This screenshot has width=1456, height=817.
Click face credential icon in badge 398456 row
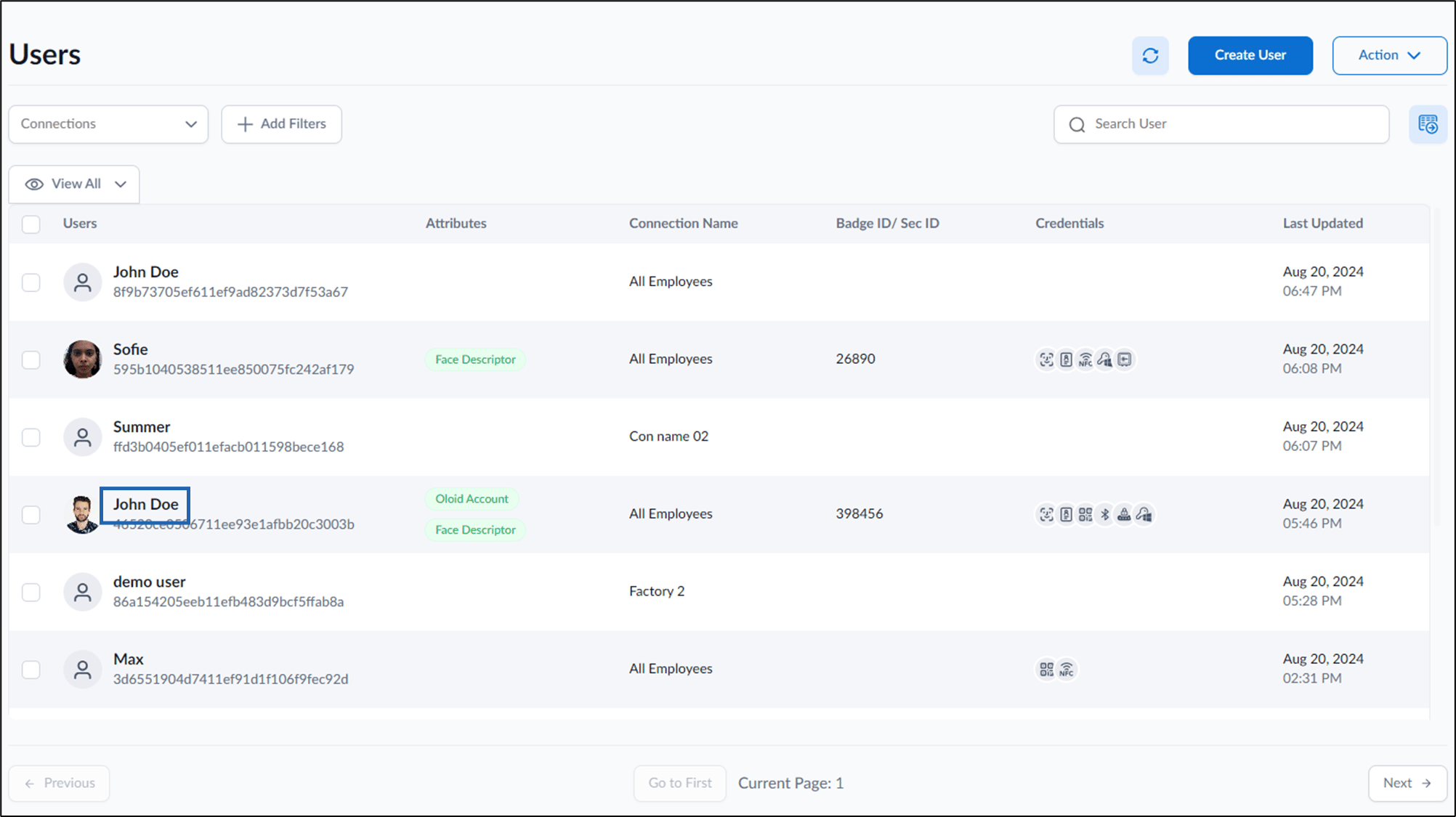click(x=1046, y=514)
